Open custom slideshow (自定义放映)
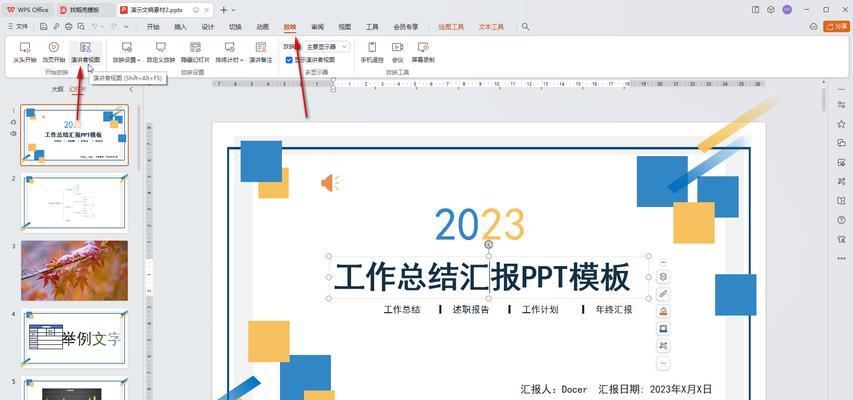The height and width of the screenshot is (400, 853). 160,52
